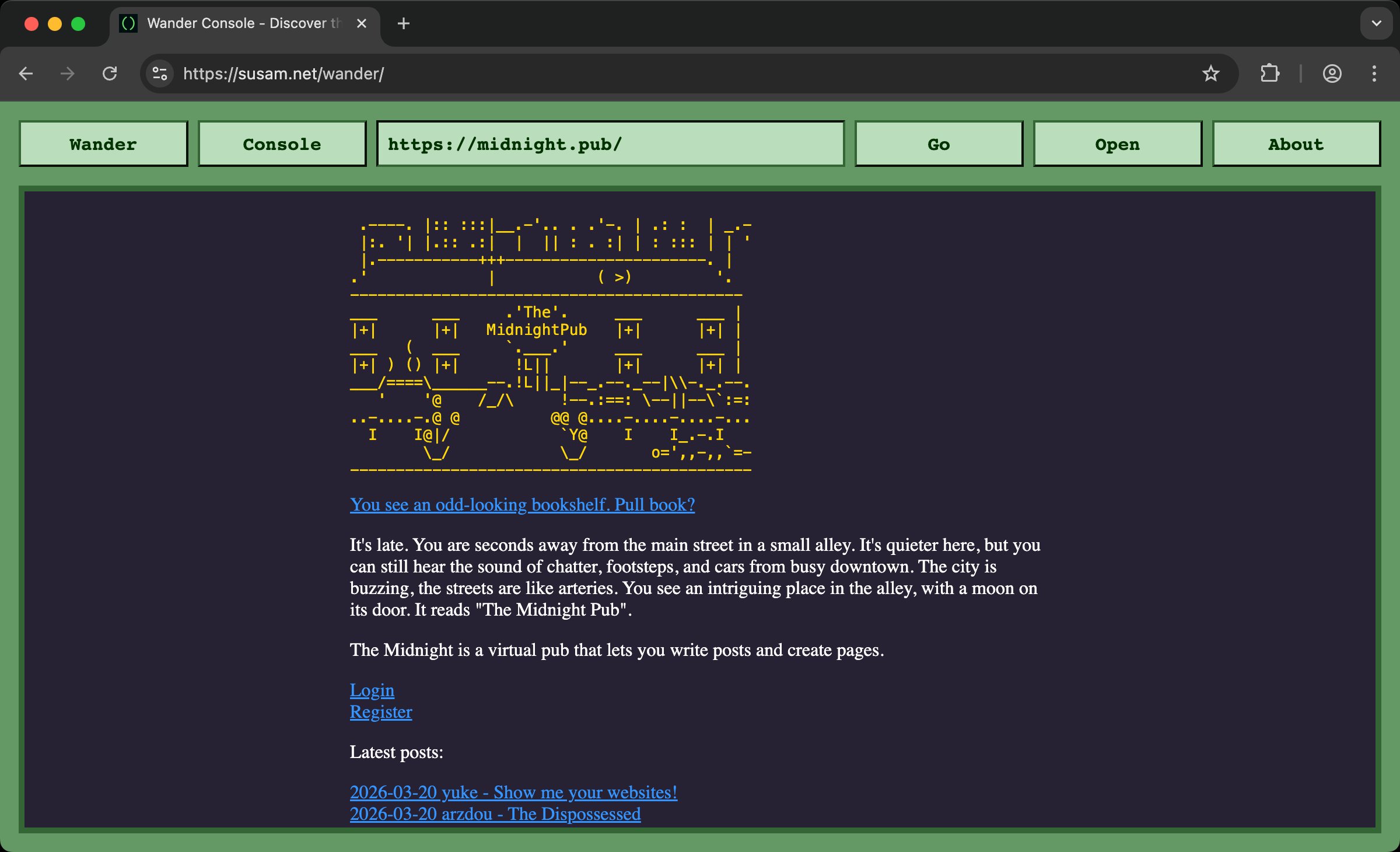Click the forward navigation arrow
The height and width of the screenshot is (852, 1400).
(x=66, y=74)
